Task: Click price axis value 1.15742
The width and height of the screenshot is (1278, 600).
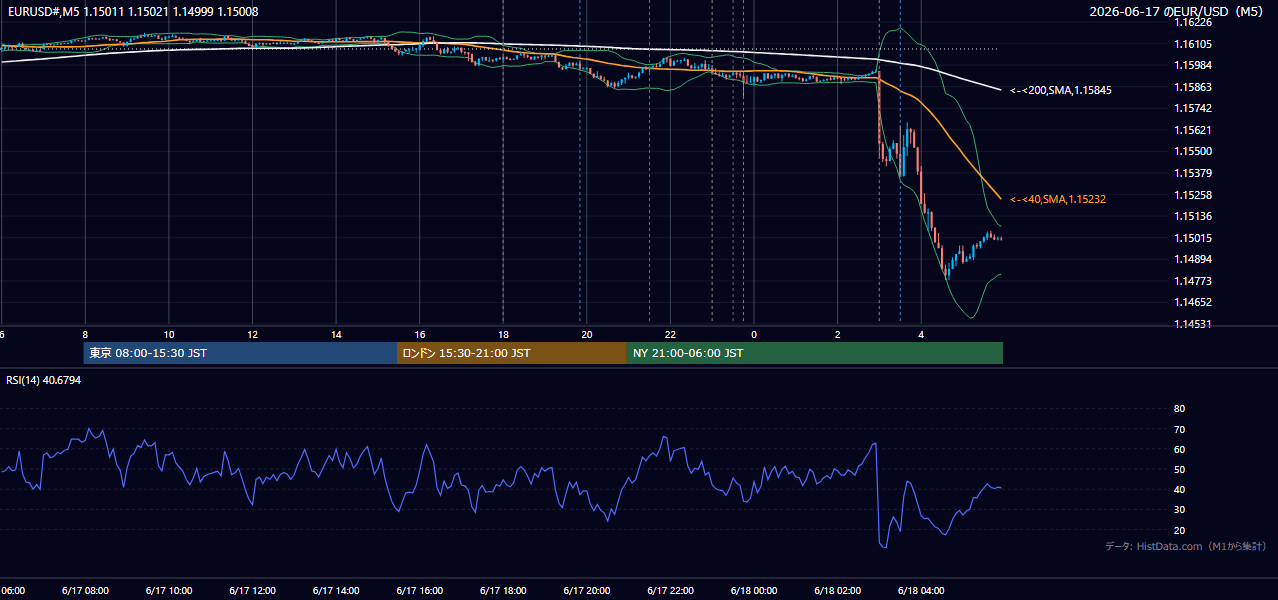Action: (1192, 108)
